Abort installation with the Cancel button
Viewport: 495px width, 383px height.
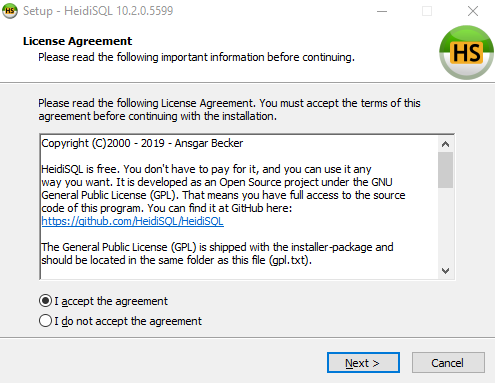448,363
